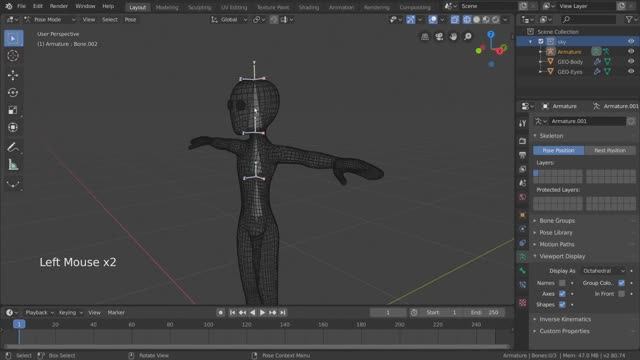Click the pan view hand icon
The image size is (640, 360).
pos(453,37)
